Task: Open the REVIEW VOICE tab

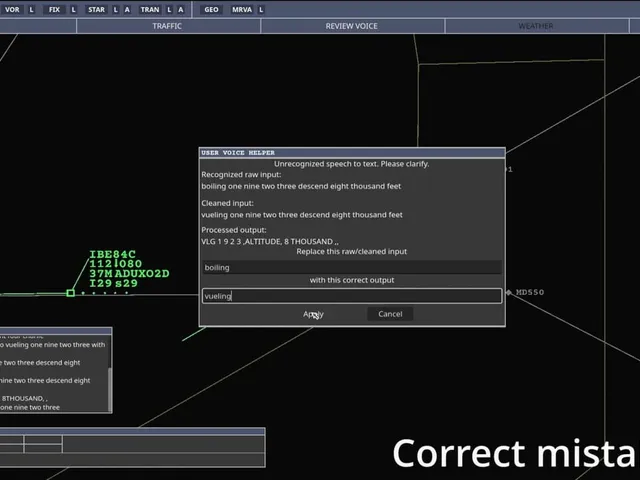Action: [x=352, y=26]
